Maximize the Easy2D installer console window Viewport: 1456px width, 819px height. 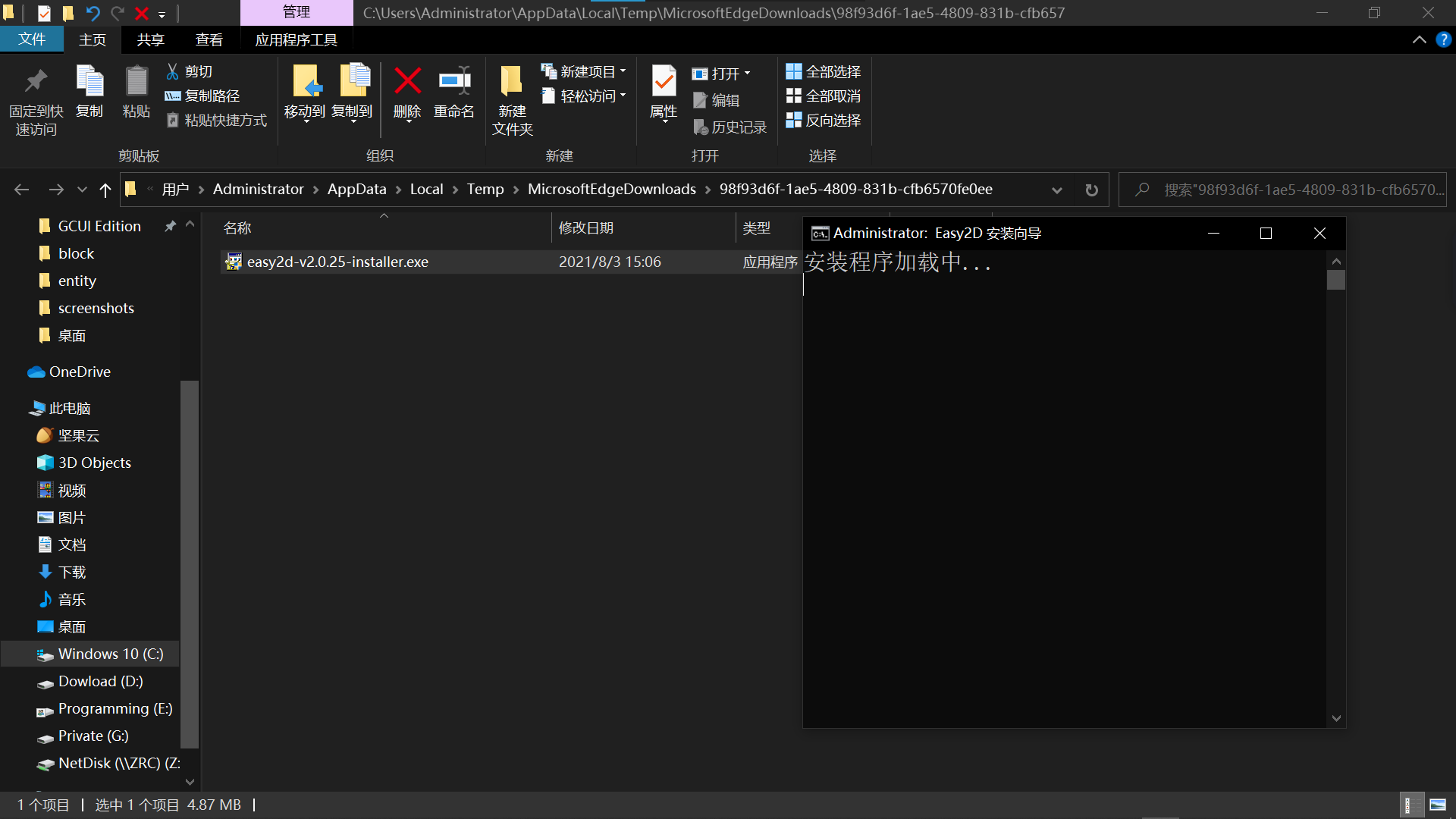click(1266, 234)
